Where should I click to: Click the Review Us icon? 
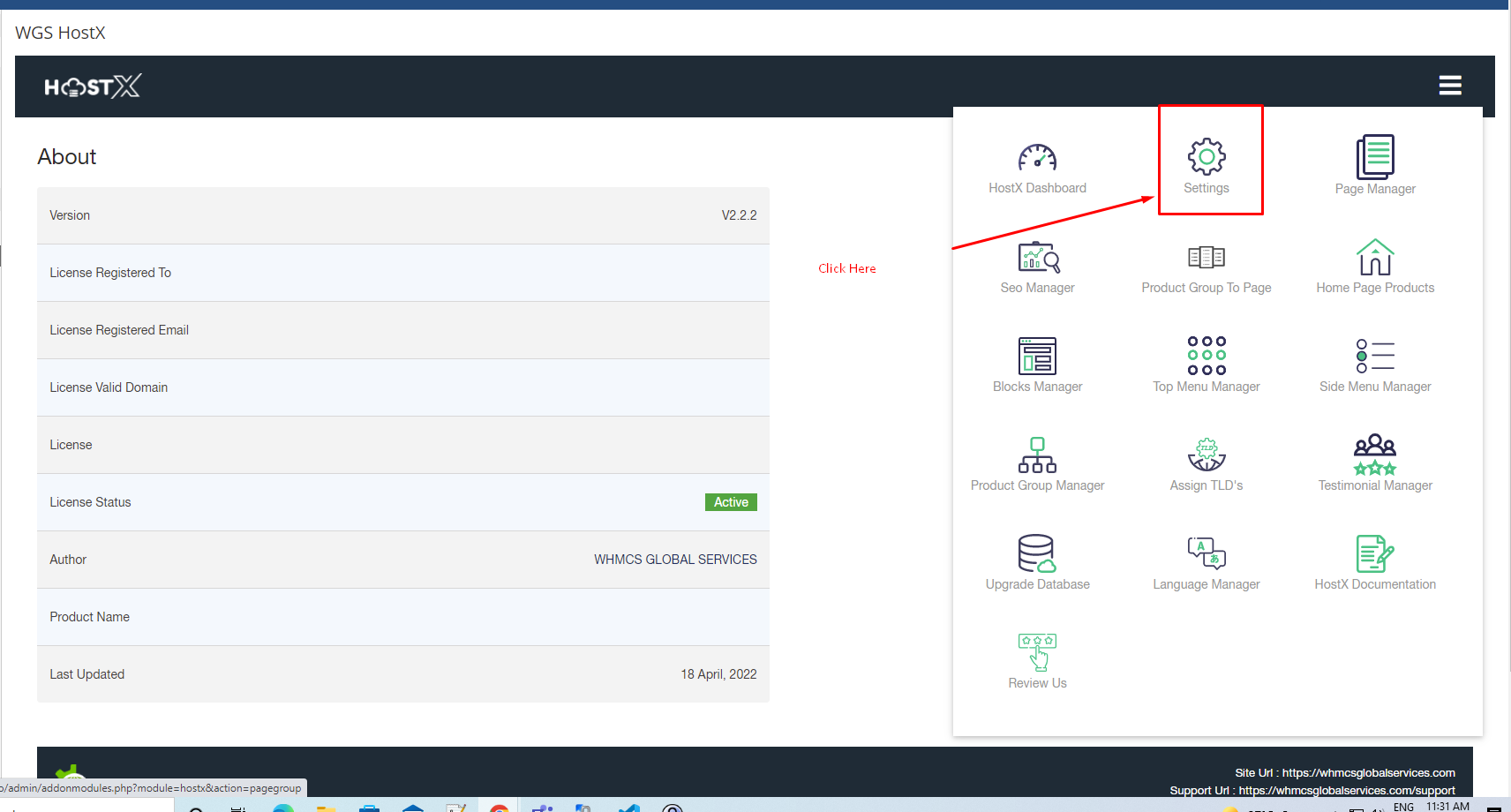[1037, 653]
